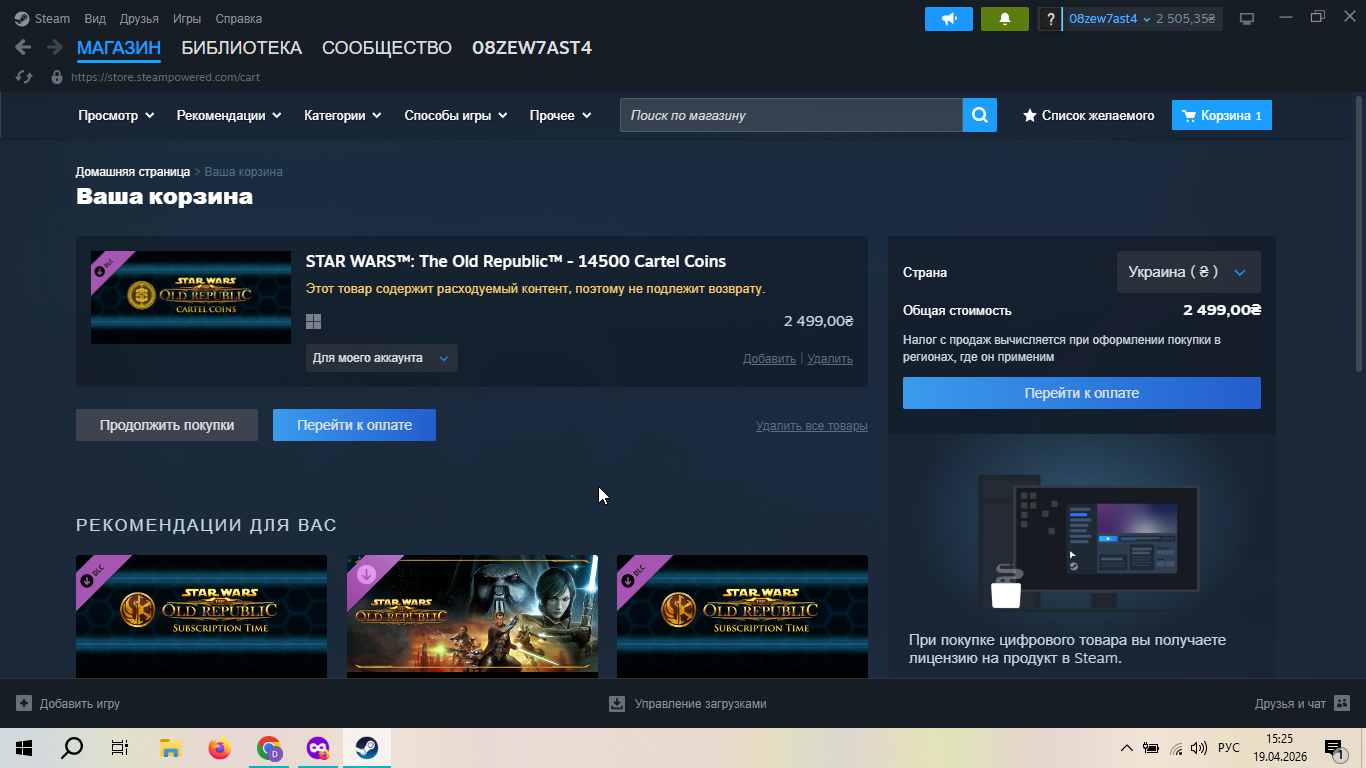Reload the page with refresh icon
The width and height of the screenshot is (1366, 768).
(25, 77)
